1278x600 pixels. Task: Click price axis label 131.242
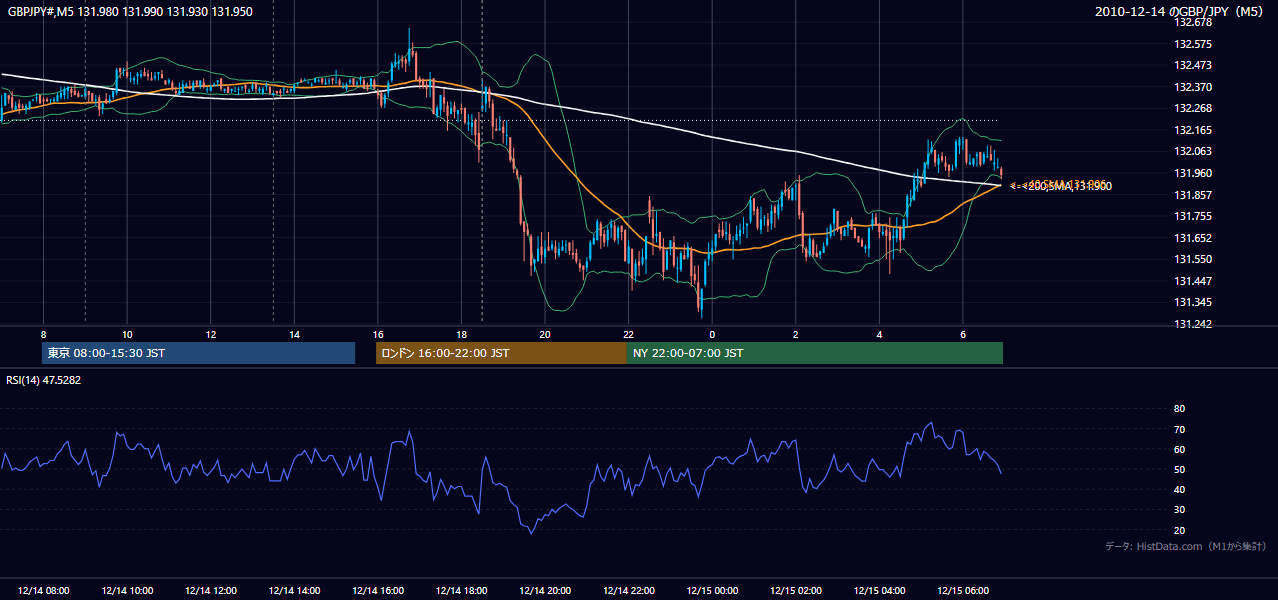pyautogui.click(x=1191, y=324)
